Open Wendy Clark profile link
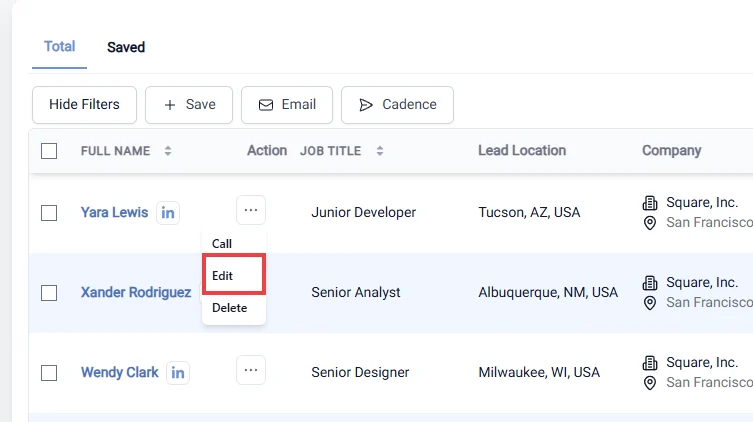Image resolution: width=753 pixels, height=422 pixels. click(120, 372)
